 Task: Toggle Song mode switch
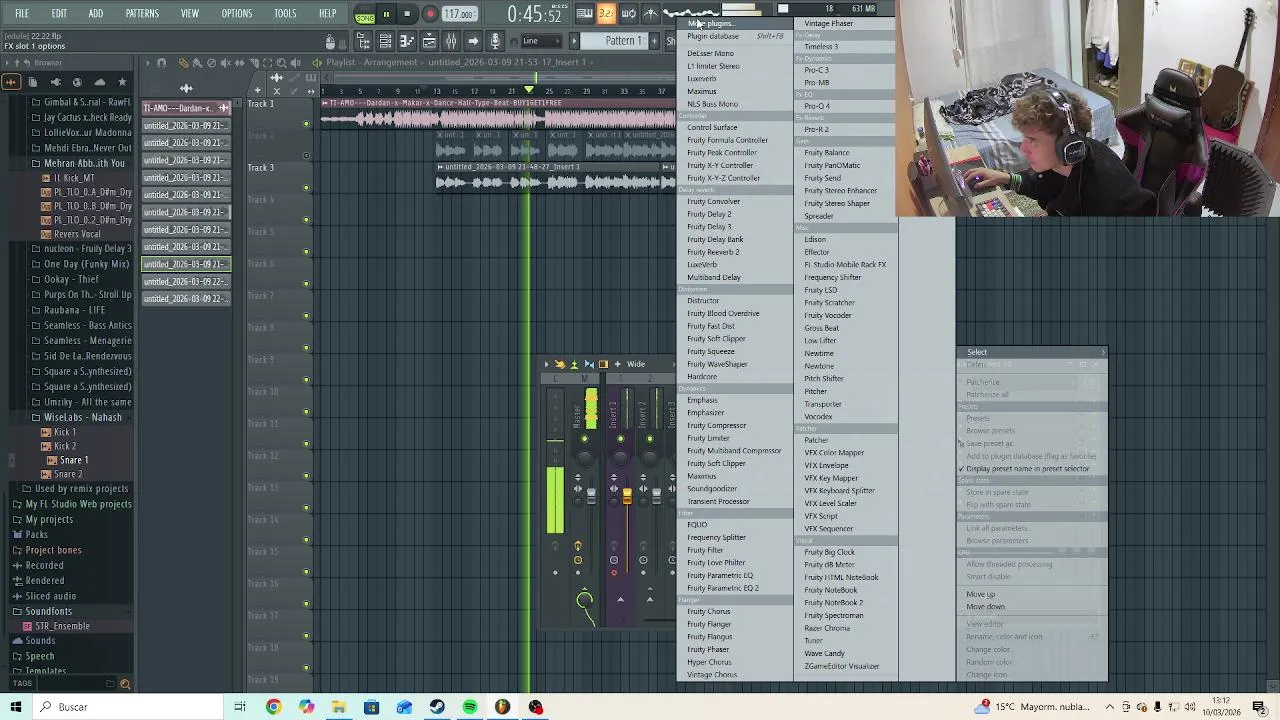pos(364,15)
